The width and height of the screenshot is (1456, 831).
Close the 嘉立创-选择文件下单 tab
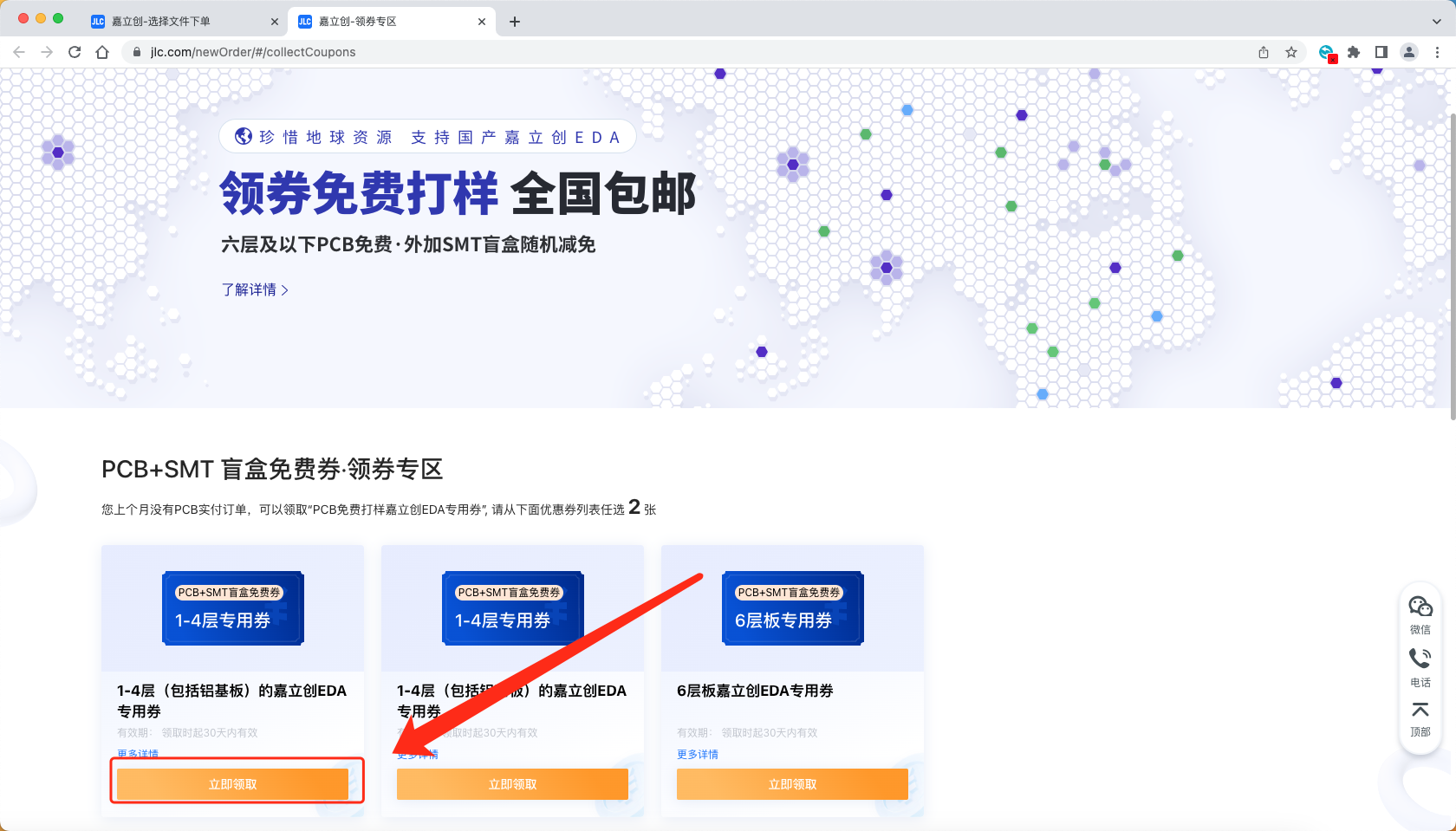pos(275,22)
